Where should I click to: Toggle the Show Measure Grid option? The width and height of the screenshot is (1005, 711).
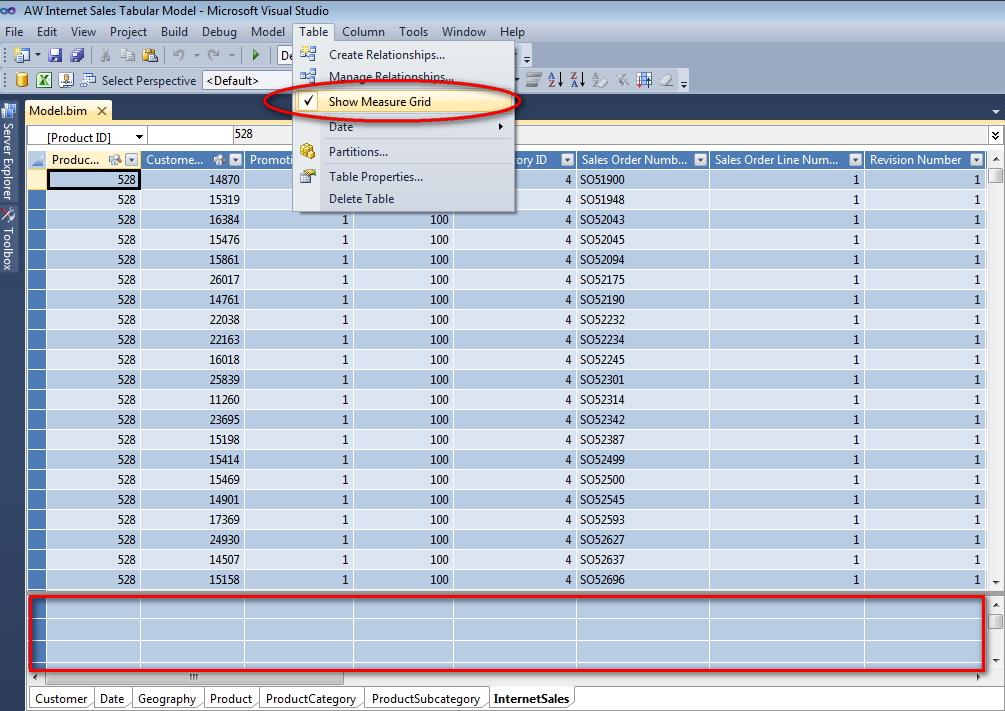[x=405, y=101]
